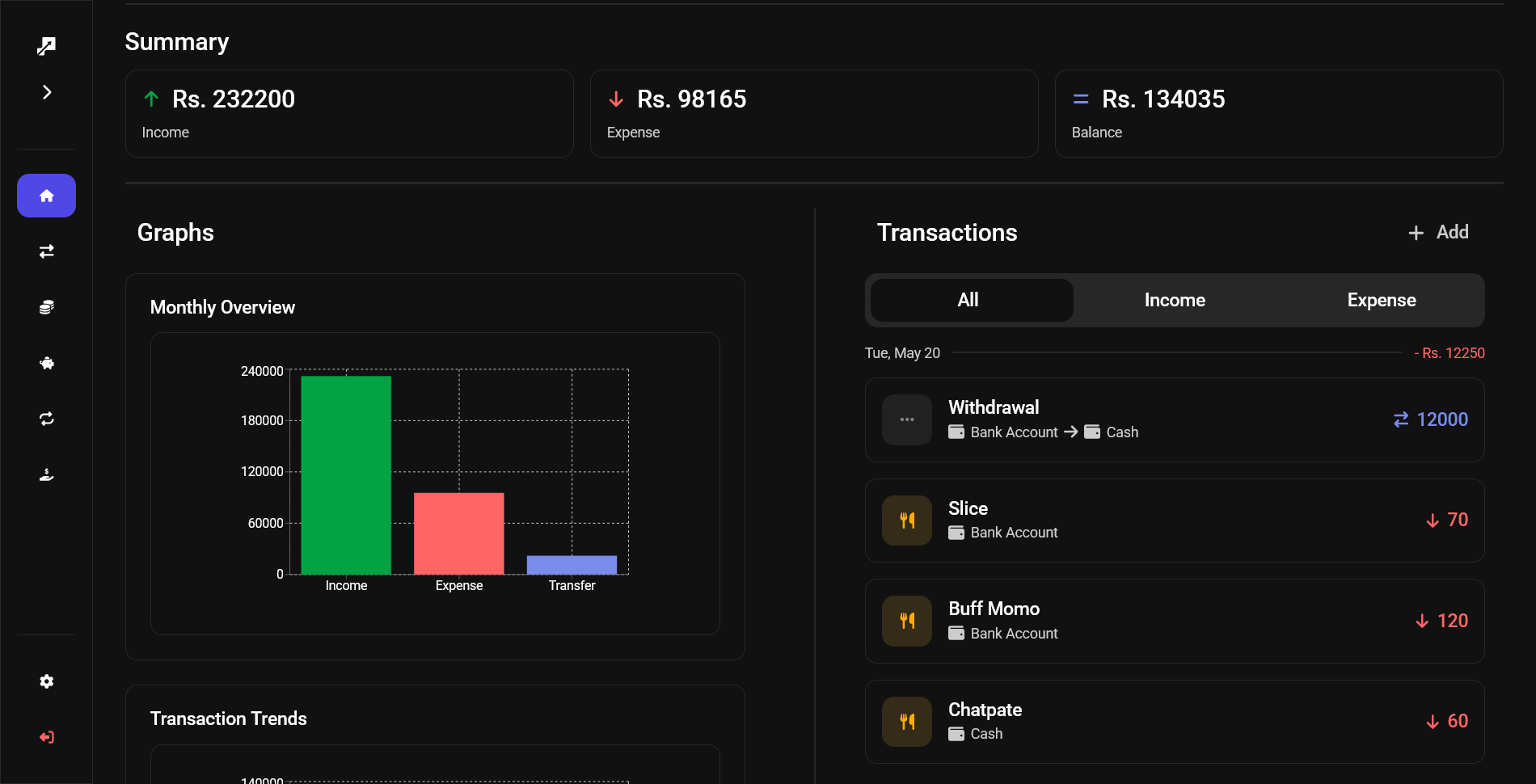Click the Buff Momo amount 120

1453,621
